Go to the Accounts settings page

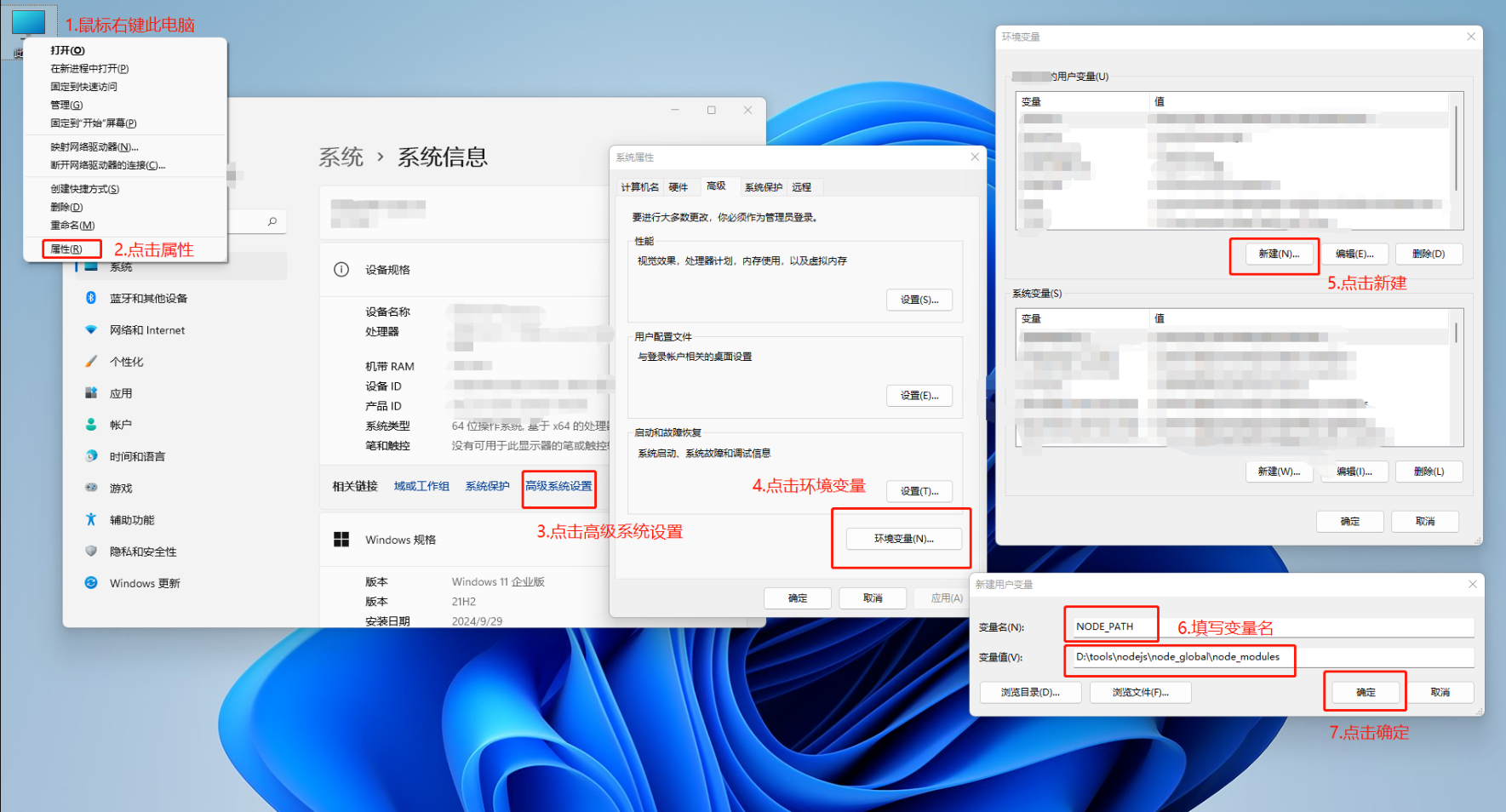tap(120, 425)
